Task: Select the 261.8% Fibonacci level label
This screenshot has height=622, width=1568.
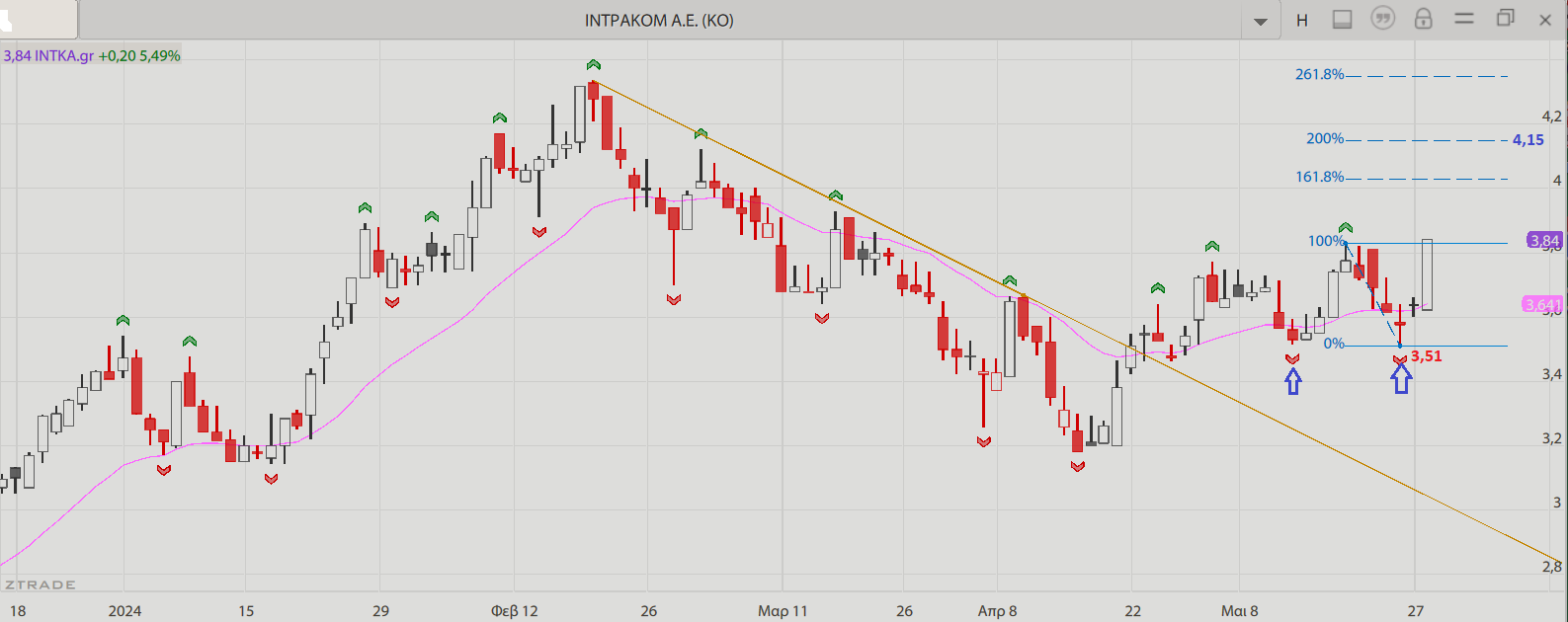Action: pos(1319,75)
